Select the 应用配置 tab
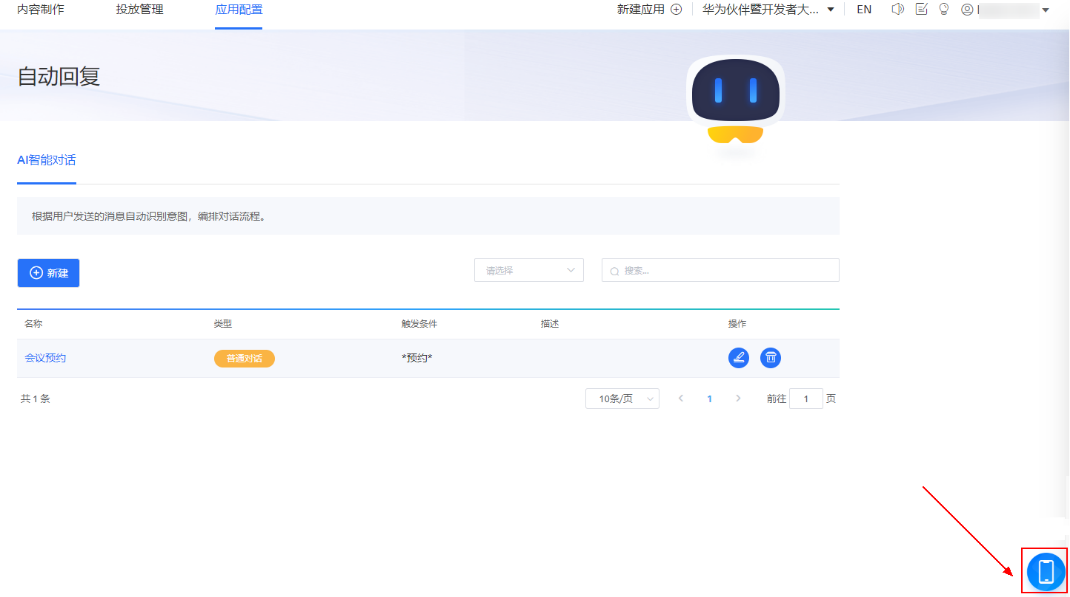This screenshot has height=597, width=1070. pos(238,10)
